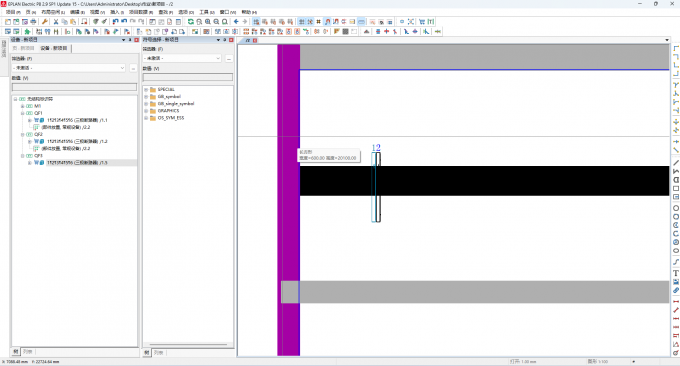The image size is (680, 366).
Task: Open device navigator panel dropdown arrow
Action: 124,40
